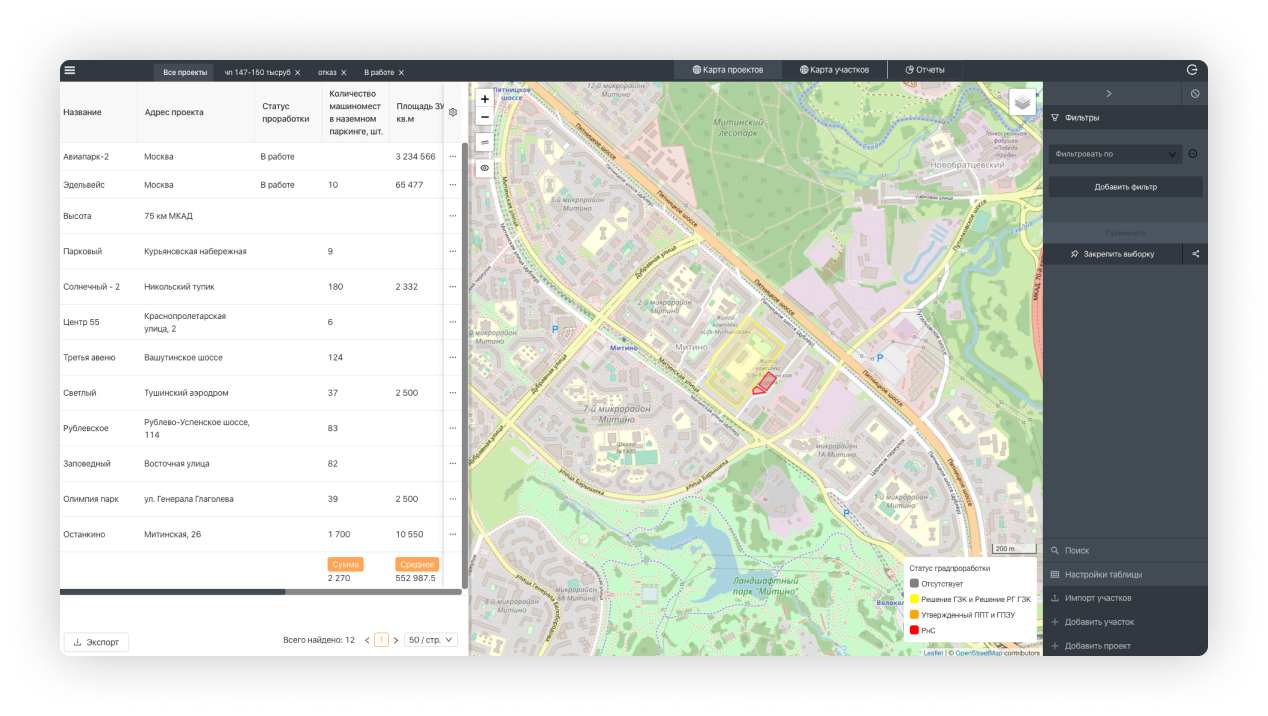Image resolution: width=1268 pixels, height=716 pixels.
Task: Click the share selection icon
Action: coord(1196,254)
